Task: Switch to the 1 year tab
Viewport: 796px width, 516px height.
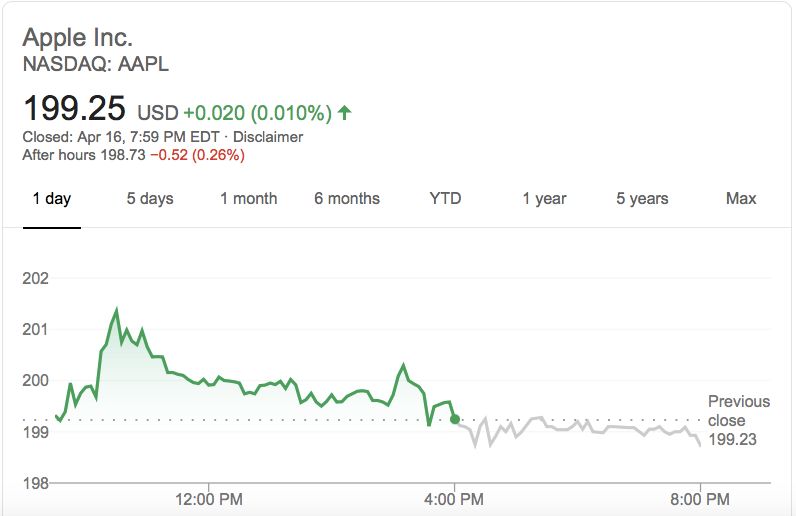Action: tap(544, 198)
